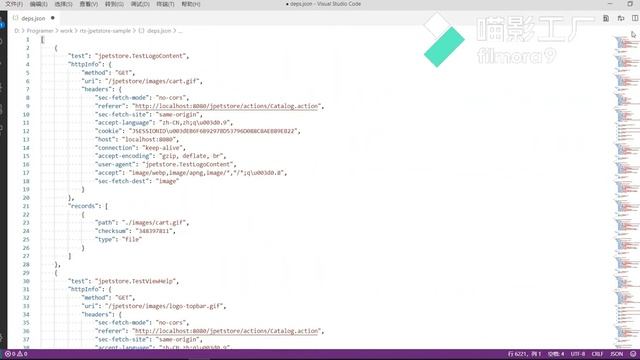Click the "accept-encoding" gzip entry
The width and height of the screenshot is (640, 360).
(x=160, y=156)
